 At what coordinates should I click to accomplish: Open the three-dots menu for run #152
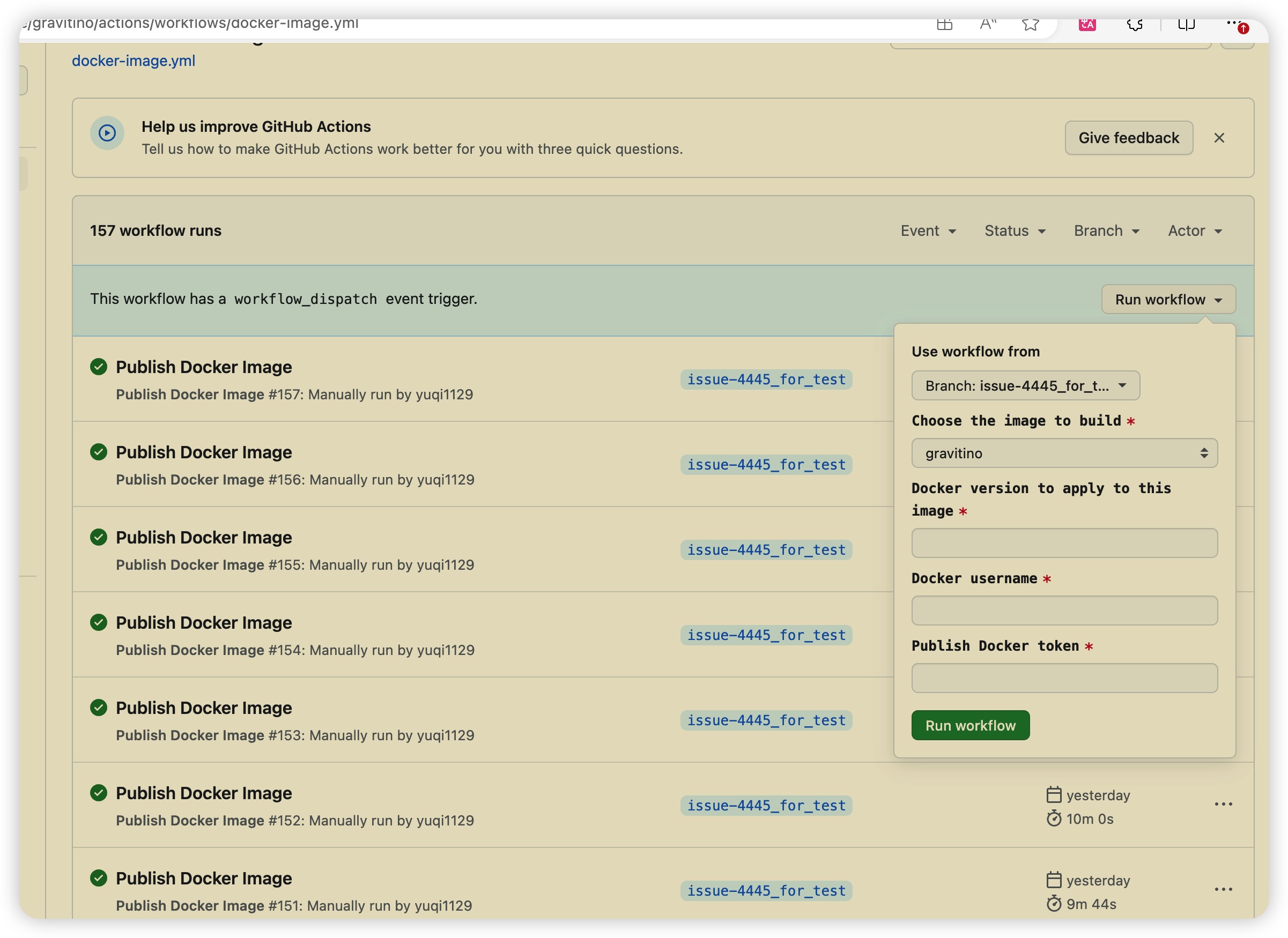[1223, 804]
